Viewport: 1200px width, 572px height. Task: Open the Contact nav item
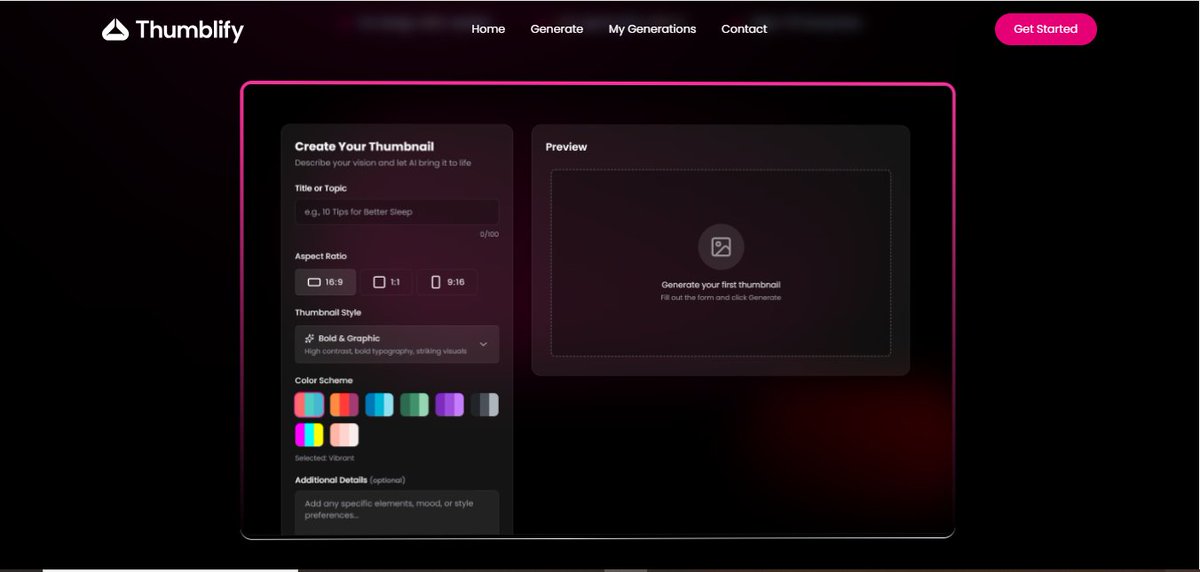[744, 29]
